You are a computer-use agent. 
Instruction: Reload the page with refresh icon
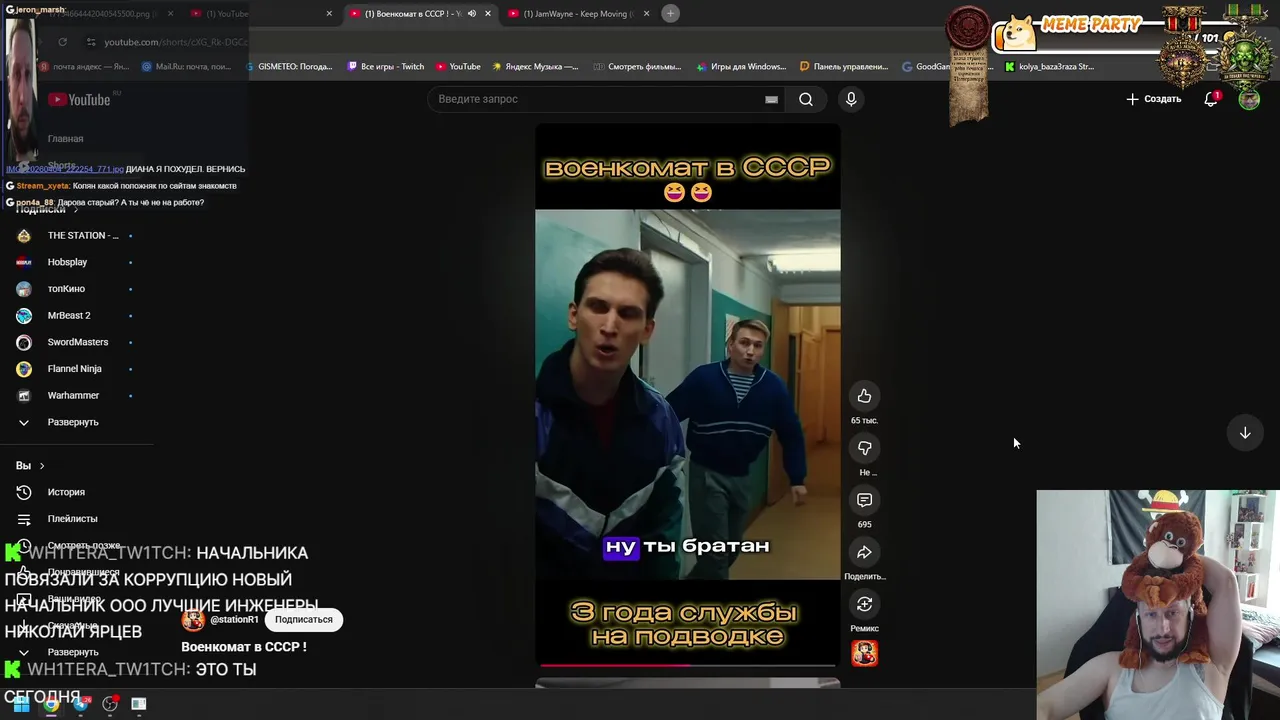pyautogui.click(x=62, y=42)
